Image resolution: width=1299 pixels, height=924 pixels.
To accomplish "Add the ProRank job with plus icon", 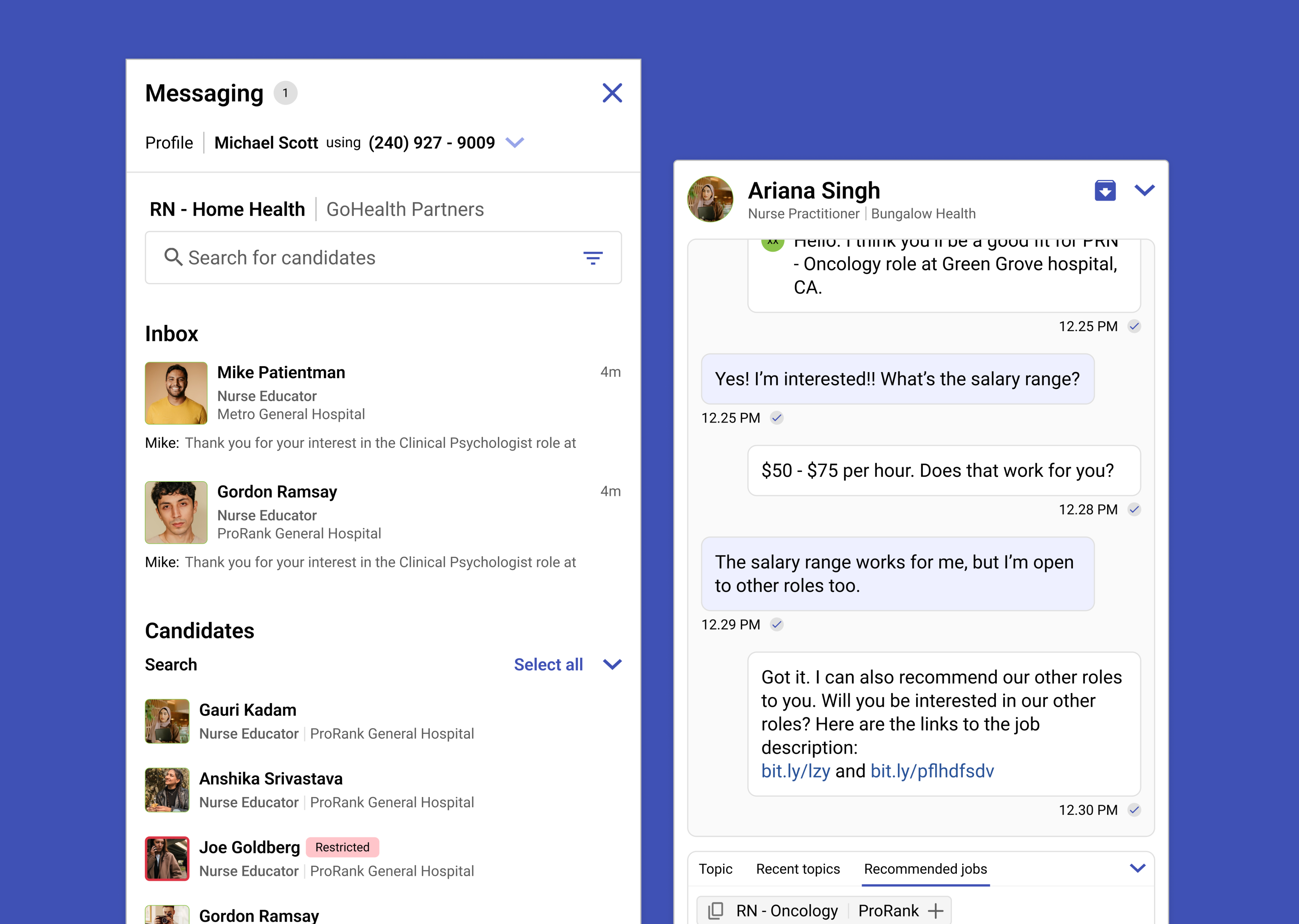I will (936, 910).
